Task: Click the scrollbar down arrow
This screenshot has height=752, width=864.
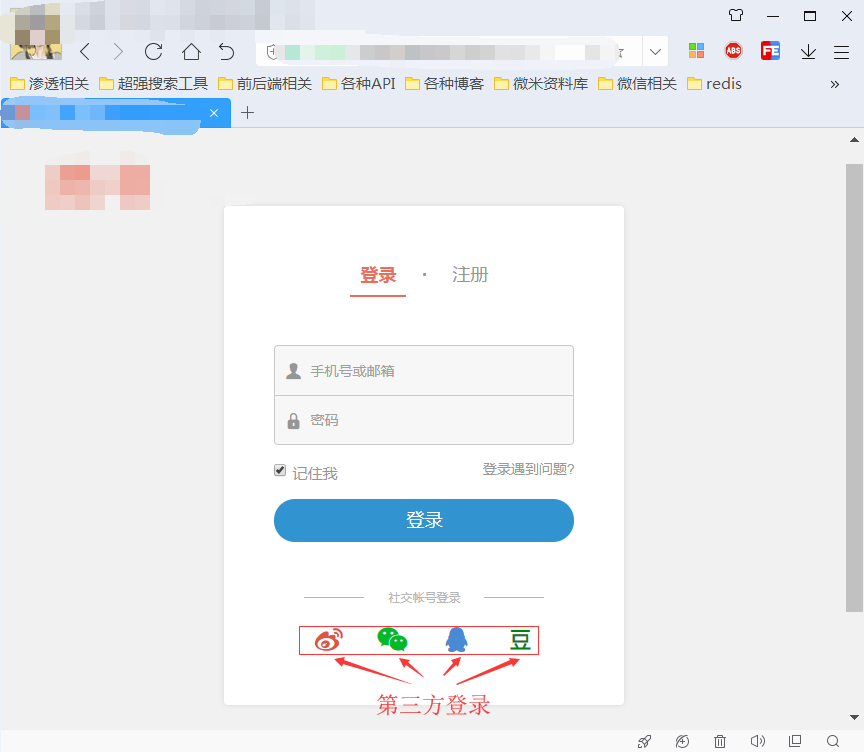Action: (854, 717)
